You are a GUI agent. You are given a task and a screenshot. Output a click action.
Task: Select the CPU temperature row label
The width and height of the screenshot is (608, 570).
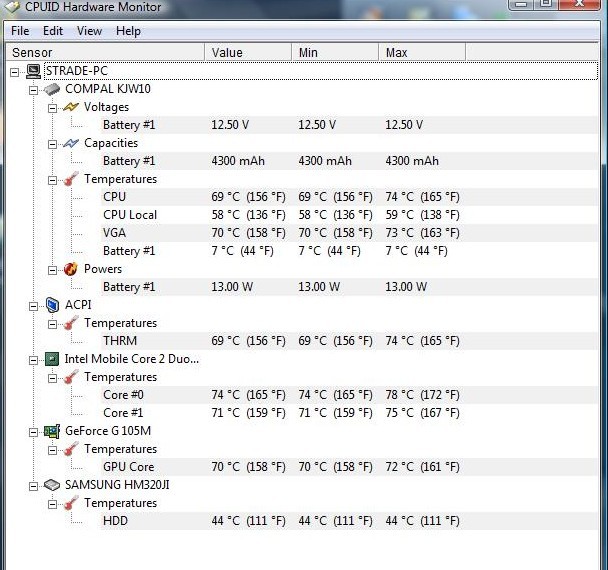[x=114, y=197]
